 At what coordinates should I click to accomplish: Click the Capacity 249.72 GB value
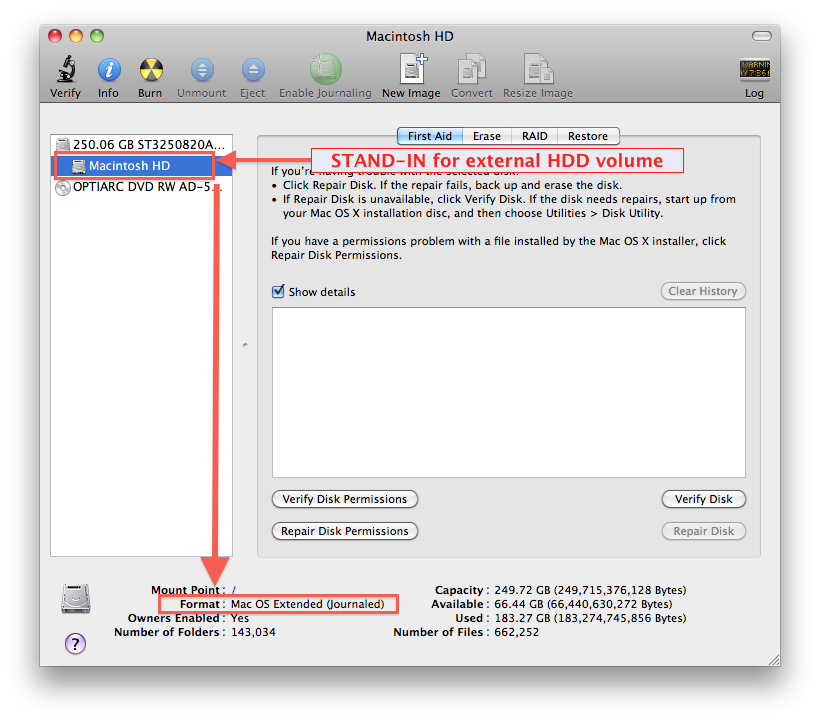click(590, 590)
